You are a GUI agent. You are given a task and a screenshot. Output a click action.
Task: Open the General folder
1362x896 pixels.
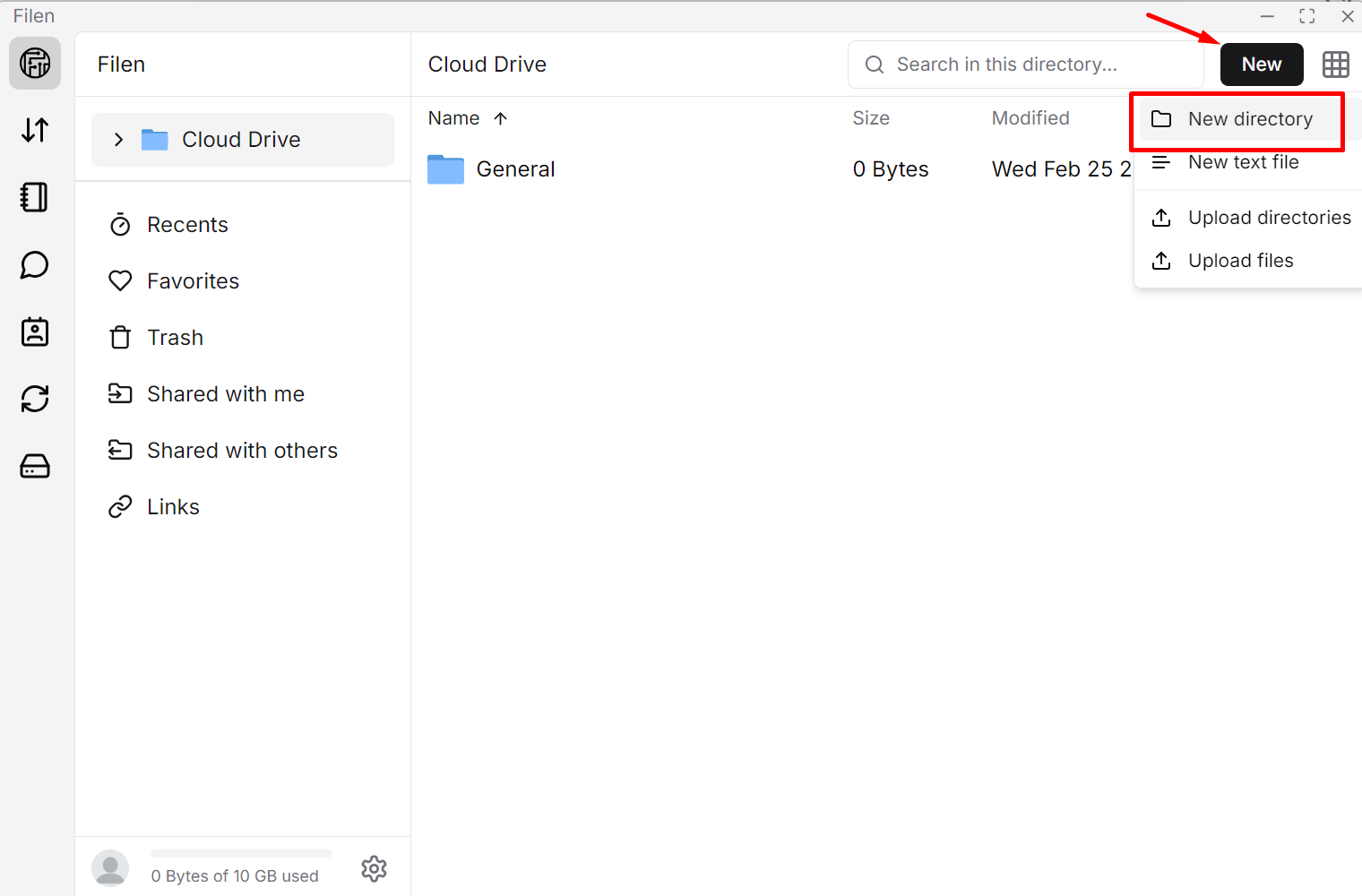(515, 169)
